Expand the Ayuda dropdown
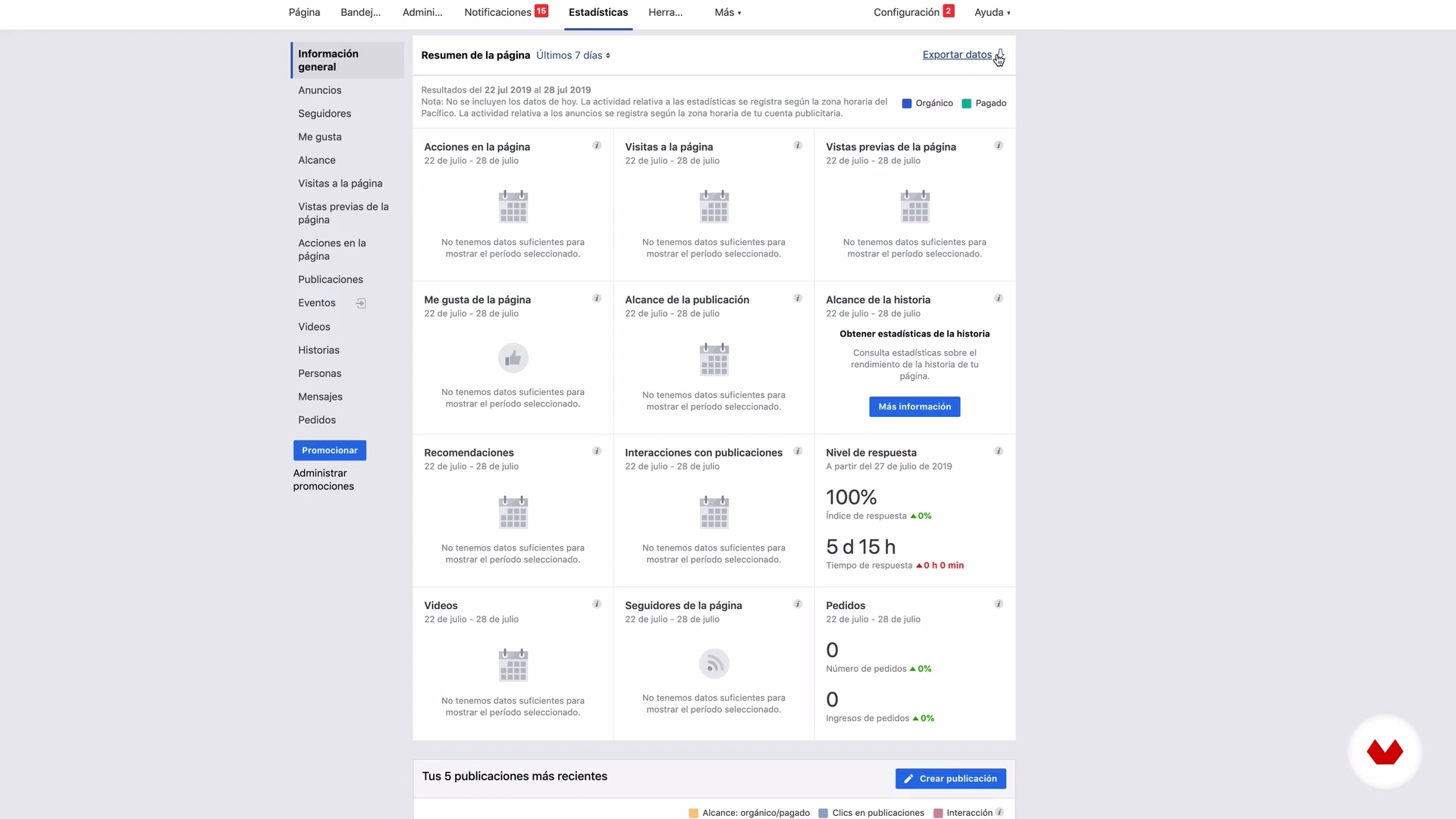This screenshot has height=819, width=1456. [992, 12]
